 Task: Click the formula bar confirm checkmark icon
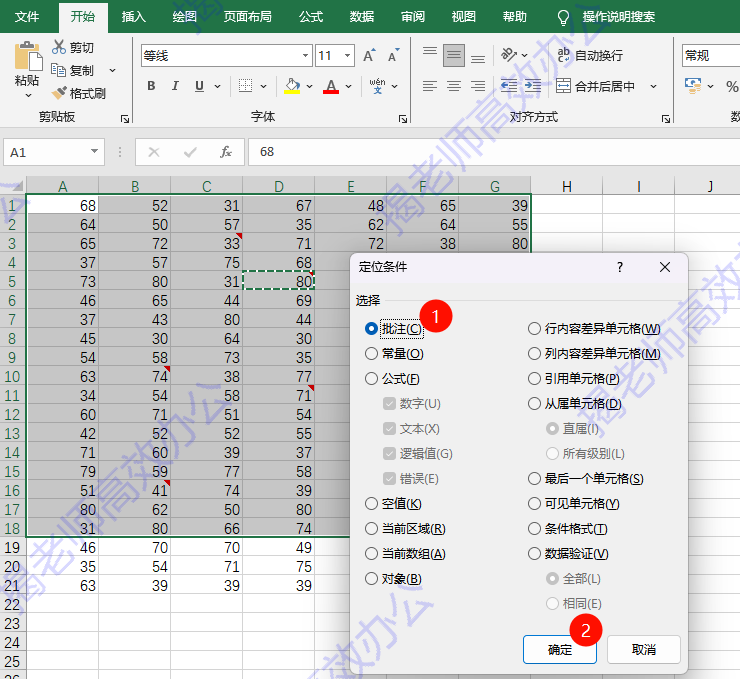pos(190,152)
